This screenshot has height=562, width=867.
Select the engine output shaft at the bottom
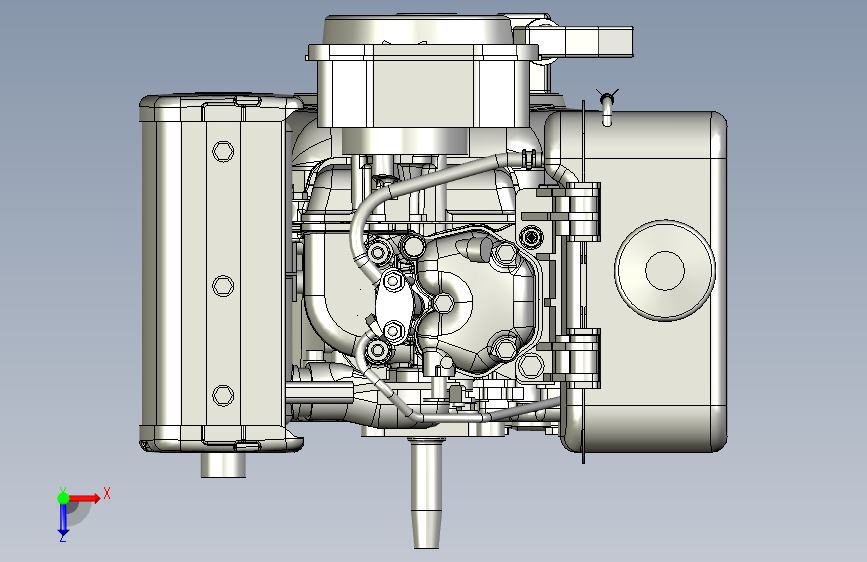tap(426, 492)
